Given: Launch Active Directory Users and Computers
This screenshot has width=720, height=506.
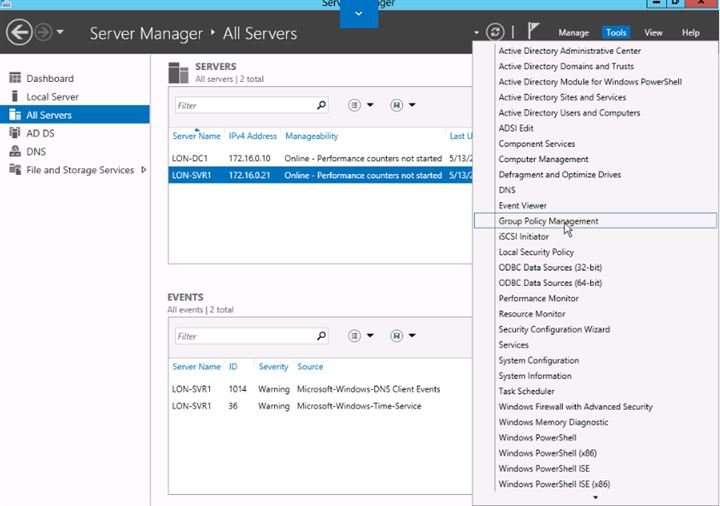Looking at the screenshot, I should click(x=569, y=113).
